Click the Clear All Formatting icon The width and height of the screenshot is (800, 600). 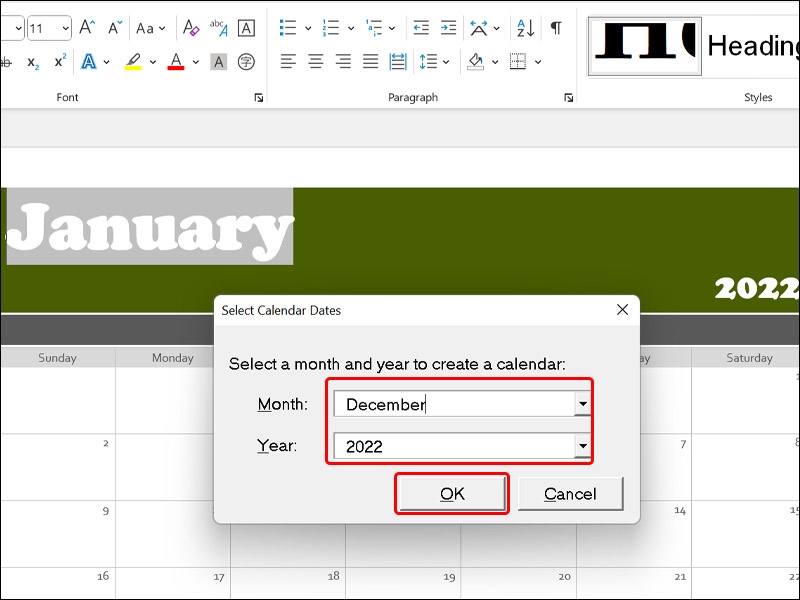pos(191,28)
